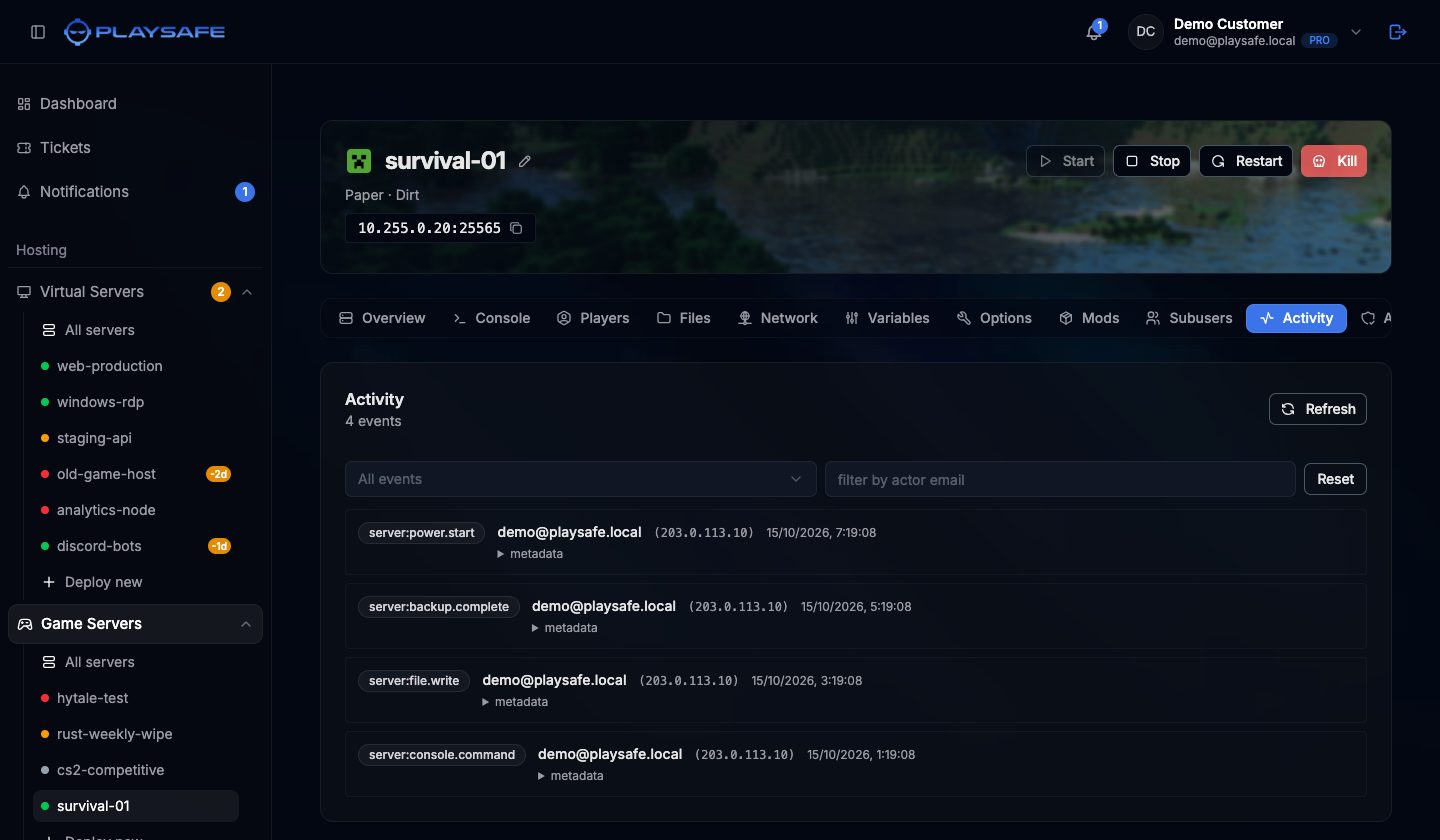Collapse the Game Servers section

[x=246, y=624]
